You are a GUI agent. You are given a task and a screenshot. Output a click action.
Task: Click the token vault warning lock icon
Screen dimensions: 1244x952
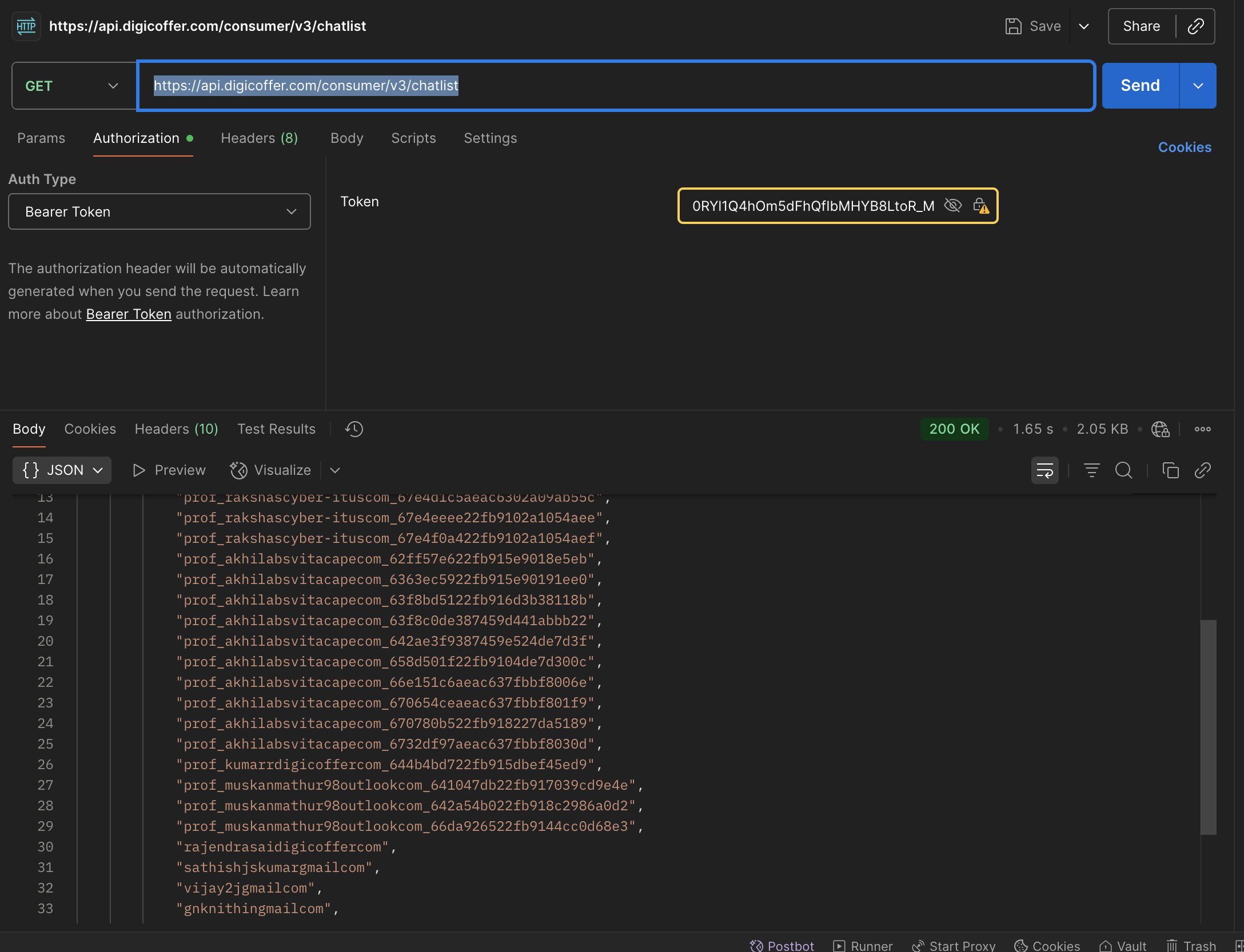[981, 206]
